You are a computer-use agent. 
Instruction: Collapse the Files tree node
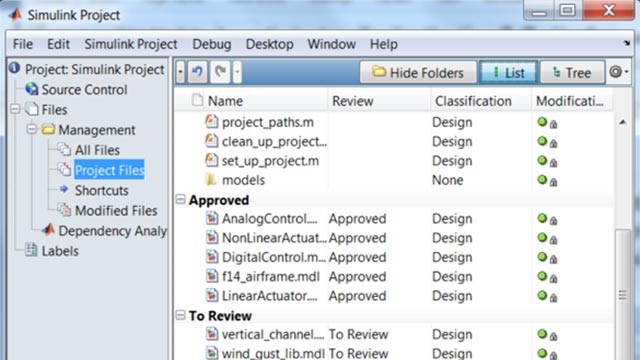pyautogui.click(x=15, y=109)
